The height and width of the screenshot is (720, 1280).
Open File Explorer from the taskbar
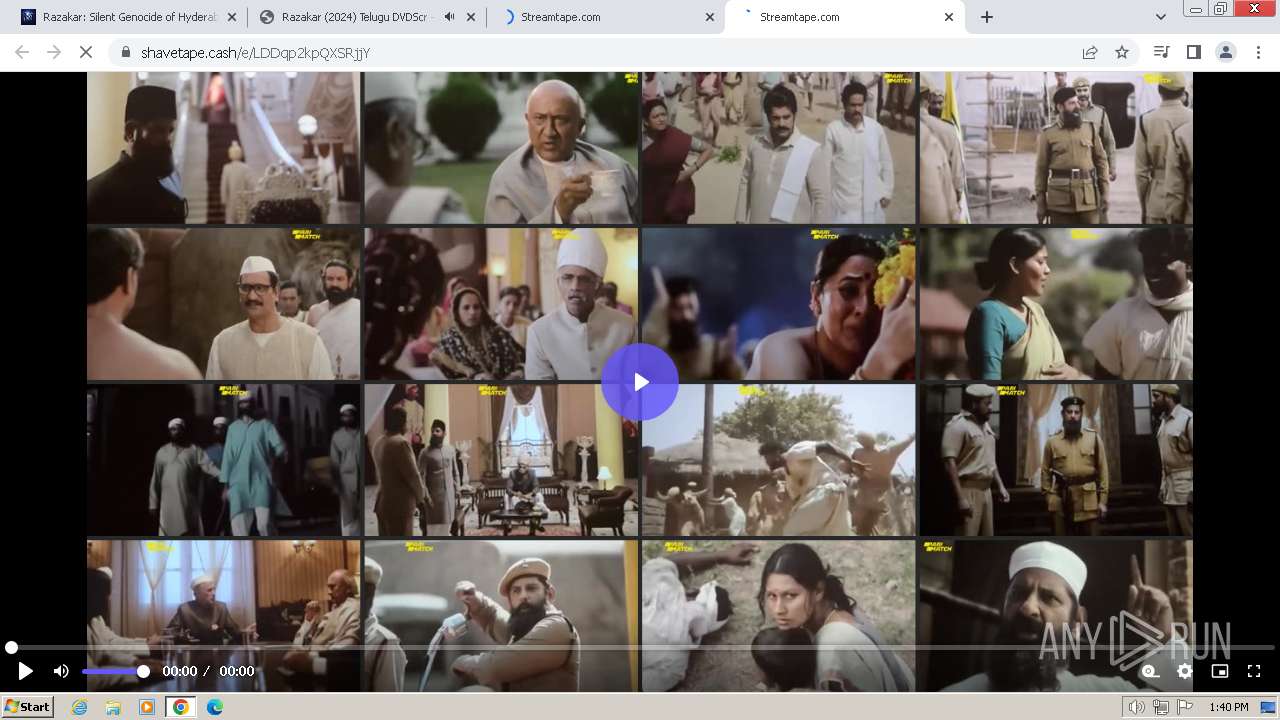113,707
